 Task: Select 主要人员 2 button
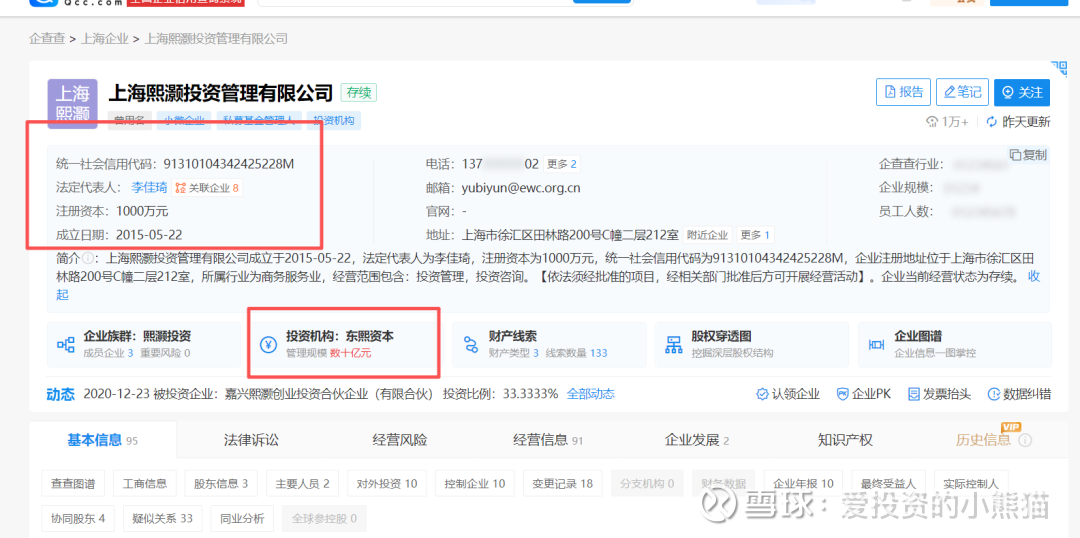tap(302, 484)
